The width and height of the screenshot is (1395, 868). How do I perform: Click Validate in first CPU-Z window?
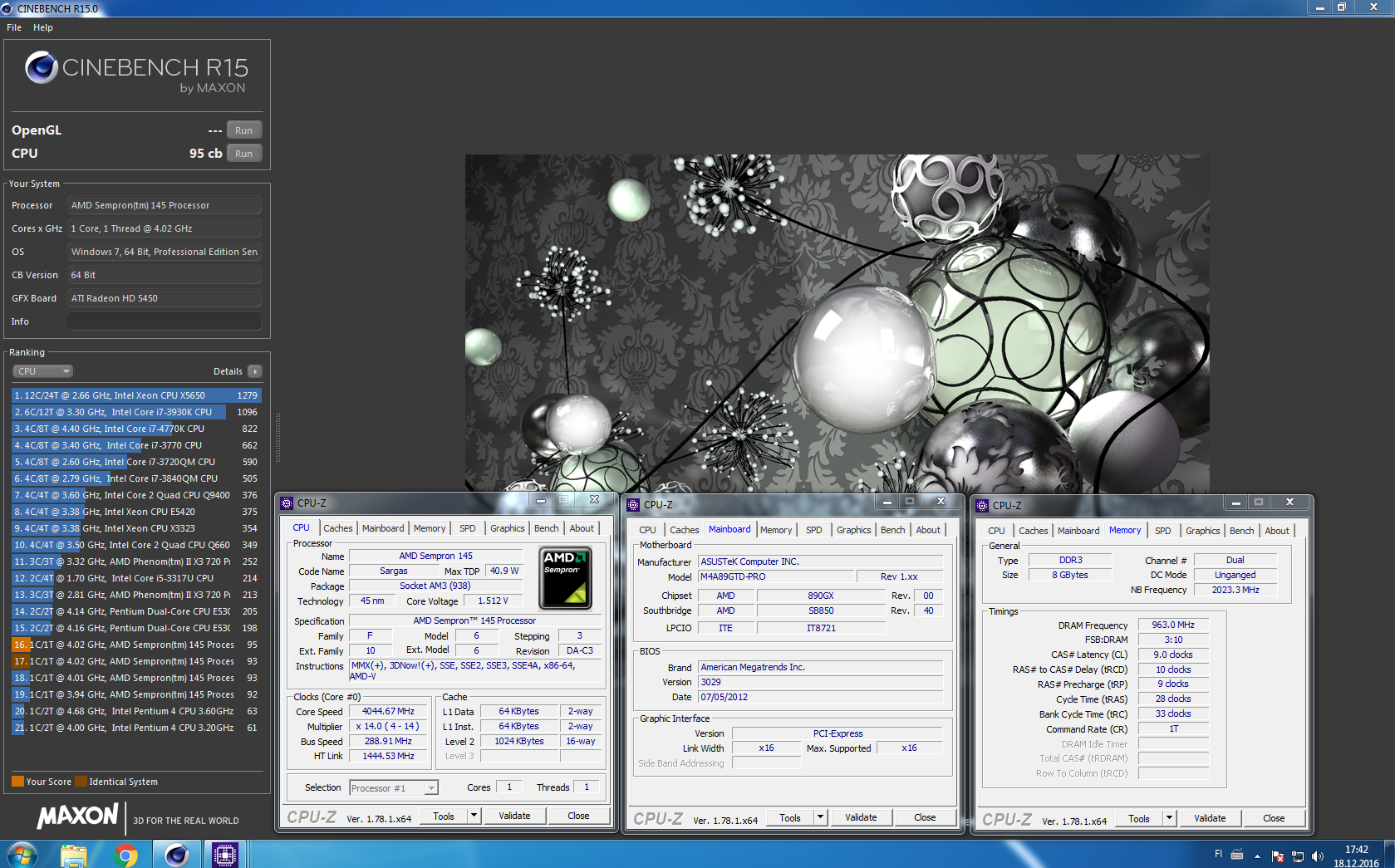(x=514, y=816)
